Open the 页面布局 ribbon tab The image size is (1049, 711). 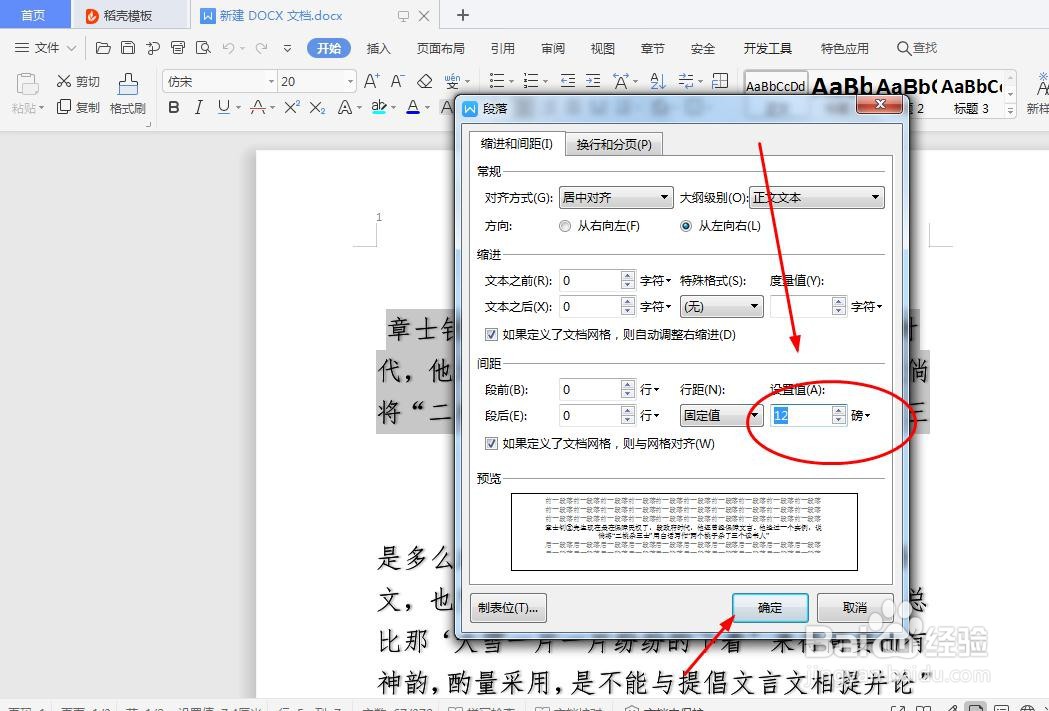(440, 48)
